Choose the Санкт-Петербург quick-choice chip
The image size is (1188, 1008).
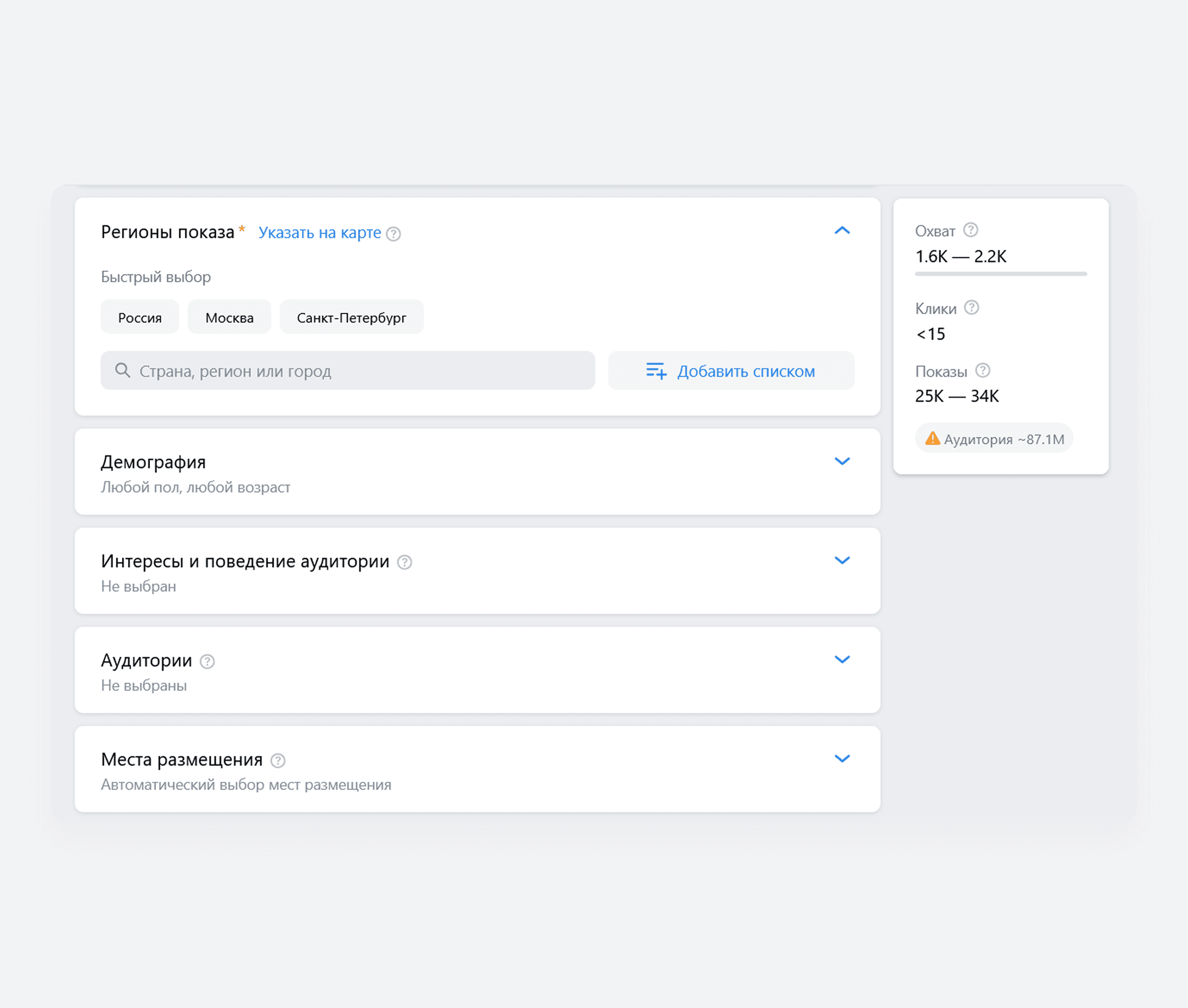pos(351,317)
